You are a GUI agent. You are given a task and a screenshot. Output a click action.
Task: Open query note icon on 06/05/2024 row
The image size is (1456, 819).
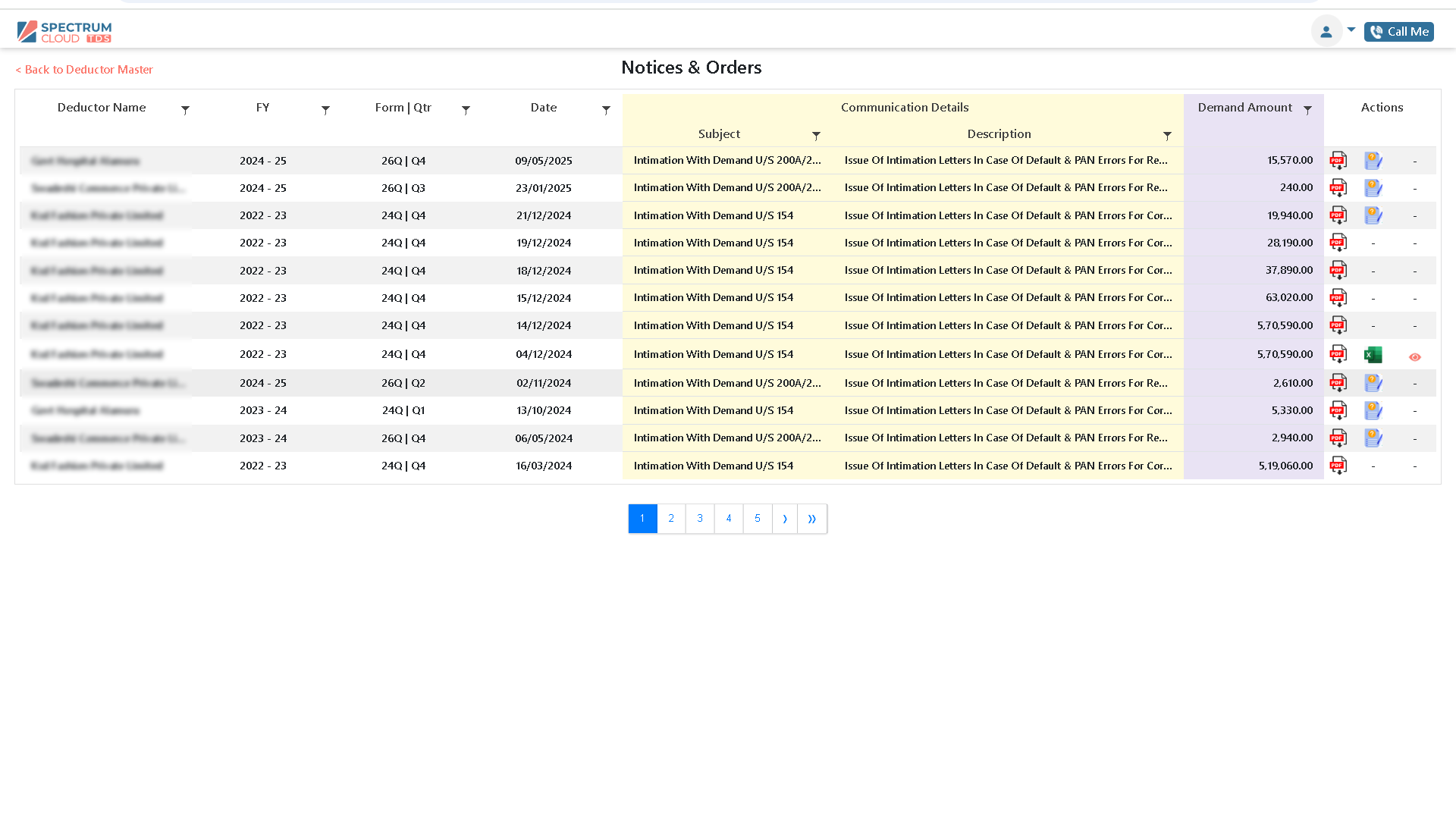pos(1373,438)
